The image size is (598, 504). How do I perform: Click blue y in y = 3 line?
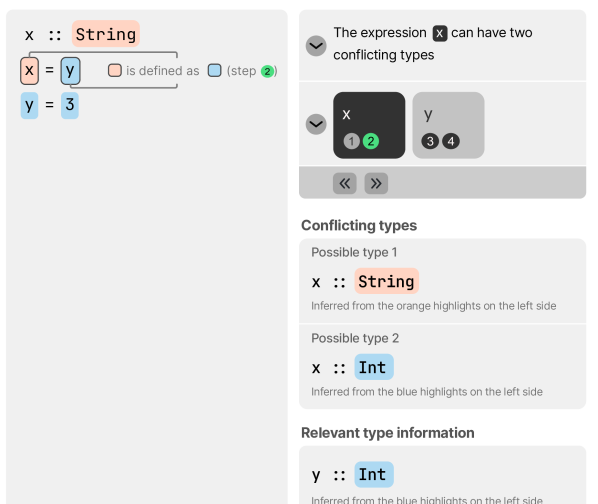(29, 105)
